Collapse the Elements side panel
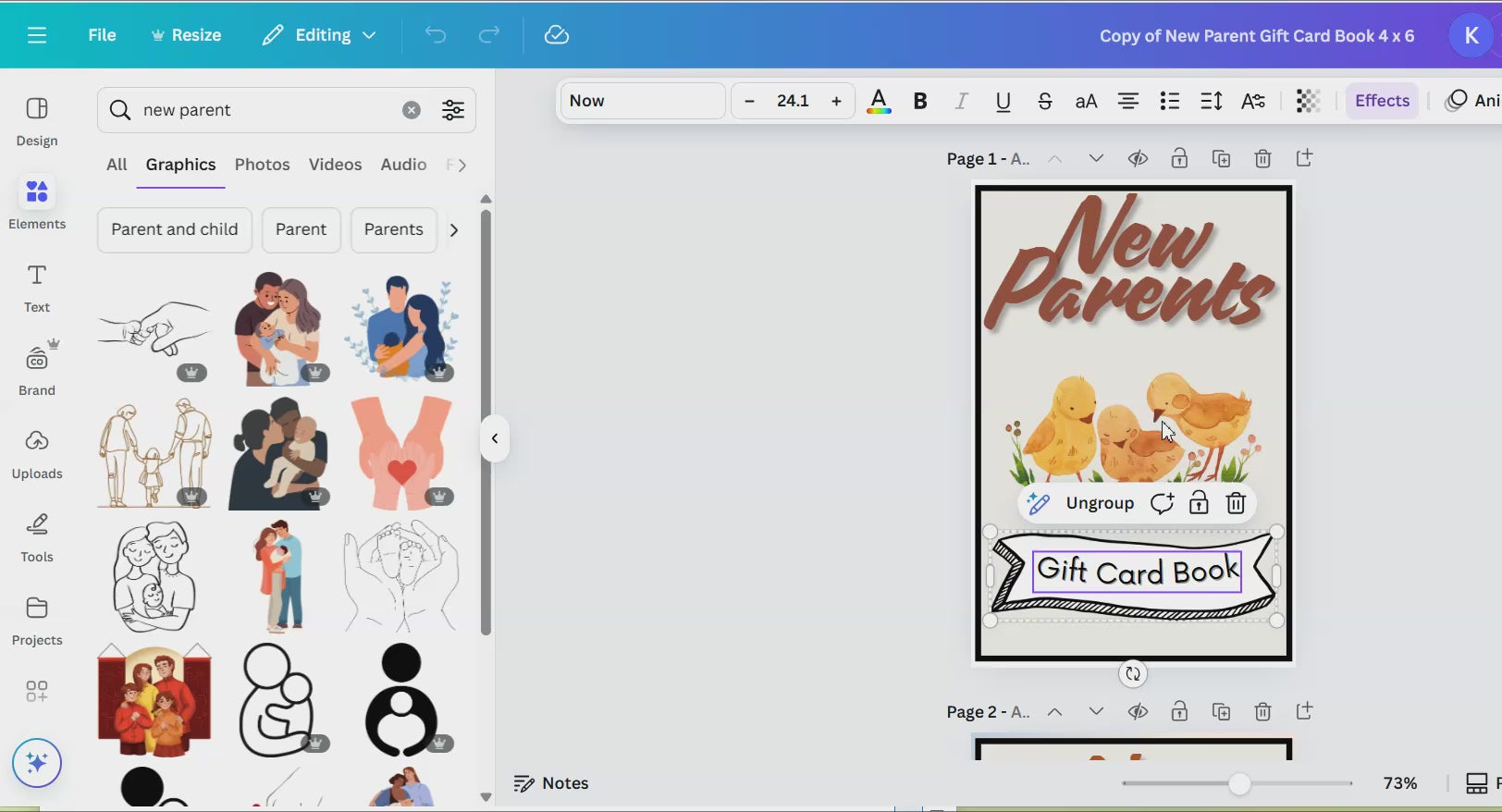This screenshot has width=1502, height=812. click(x=495, y=438)
